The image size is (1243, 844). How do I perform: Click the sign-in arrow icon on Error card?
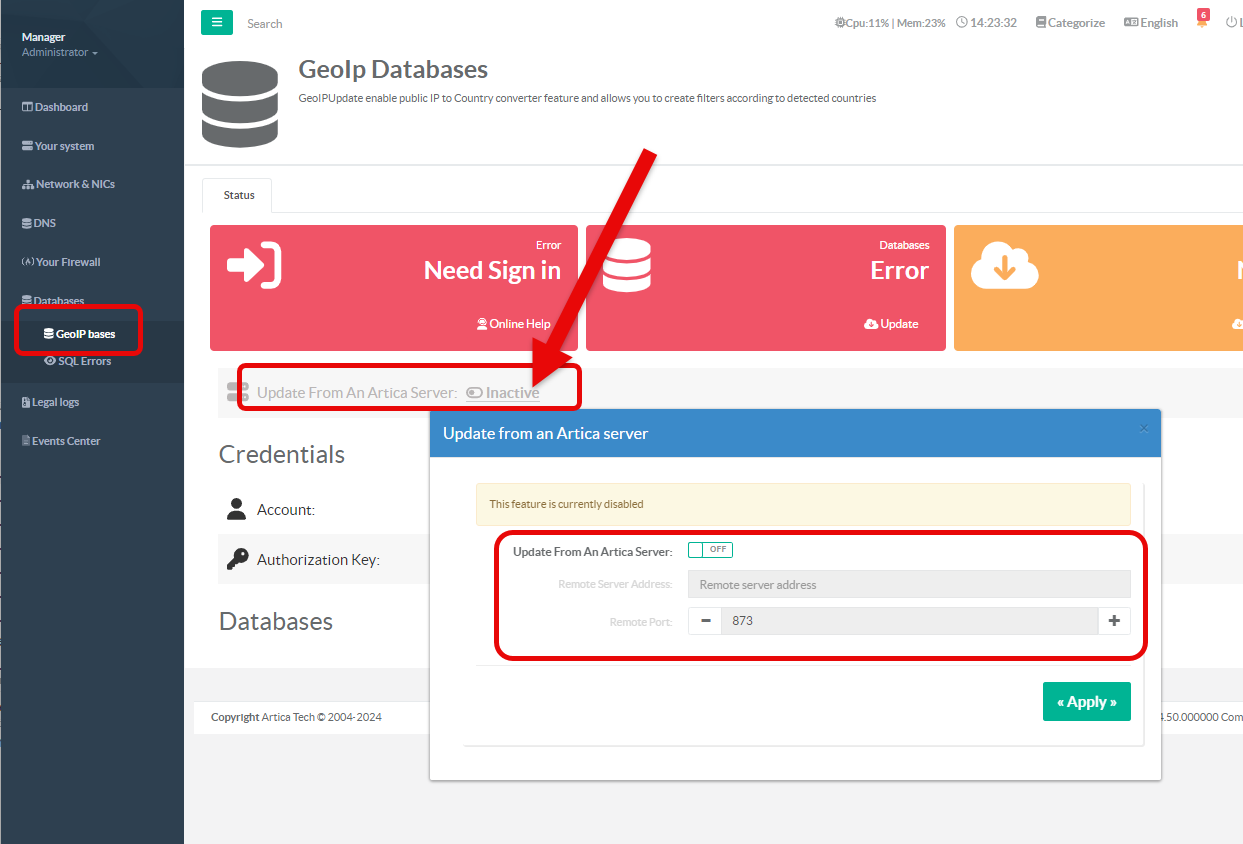(x=254, y=264)
